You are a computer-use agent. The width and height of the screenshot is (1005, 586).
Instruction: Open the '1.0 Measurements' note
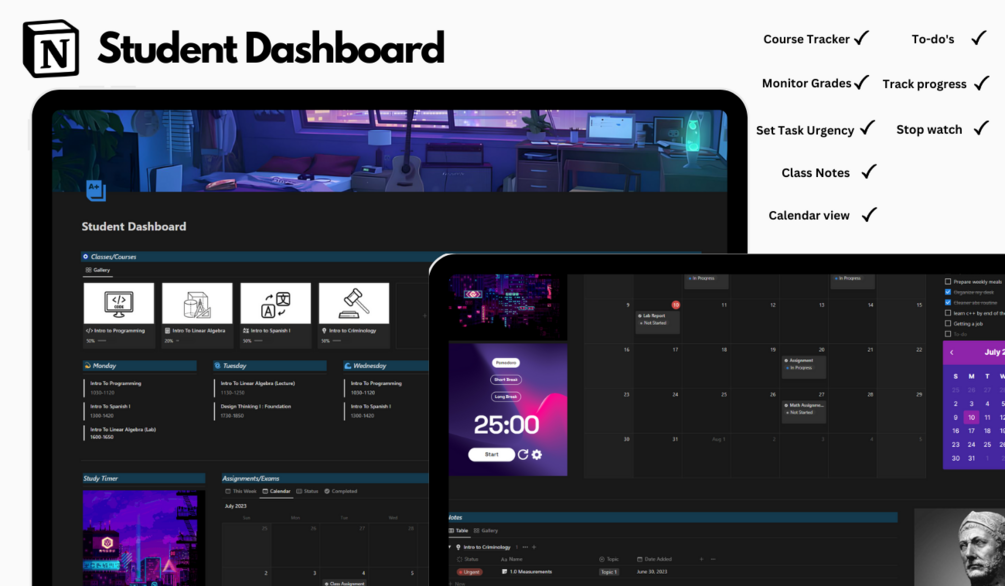tap(527, 572)
